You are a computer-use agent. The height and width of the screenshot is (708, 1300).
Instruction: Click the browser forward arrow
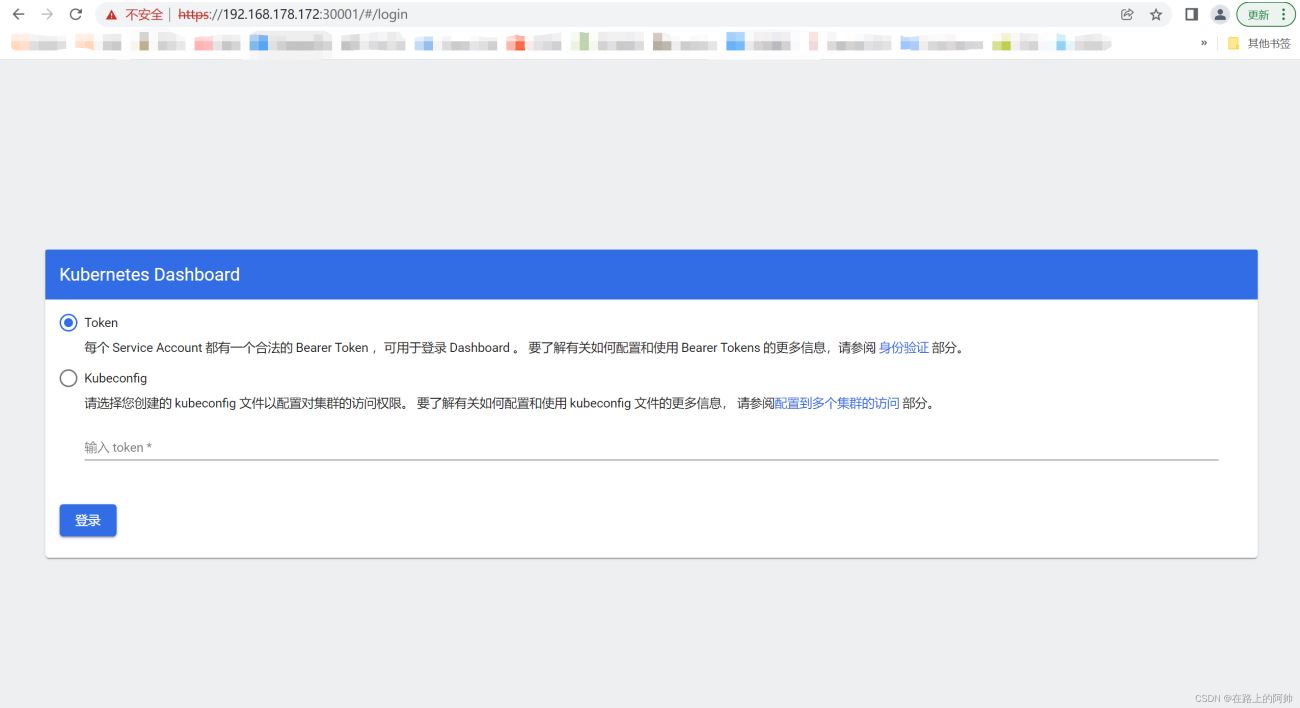[x=47, y=15]
